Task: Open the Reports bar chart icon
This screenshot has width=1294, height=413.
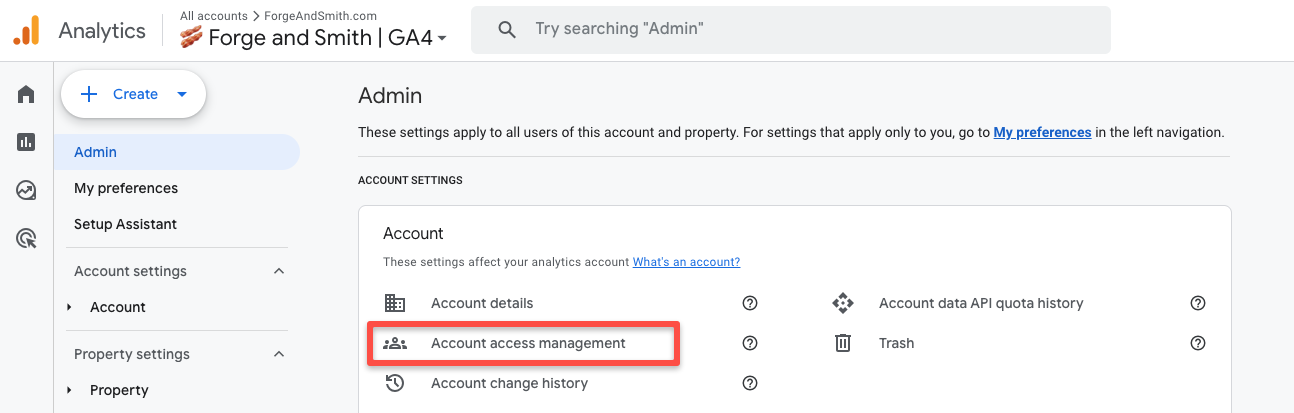Action: 26,142
